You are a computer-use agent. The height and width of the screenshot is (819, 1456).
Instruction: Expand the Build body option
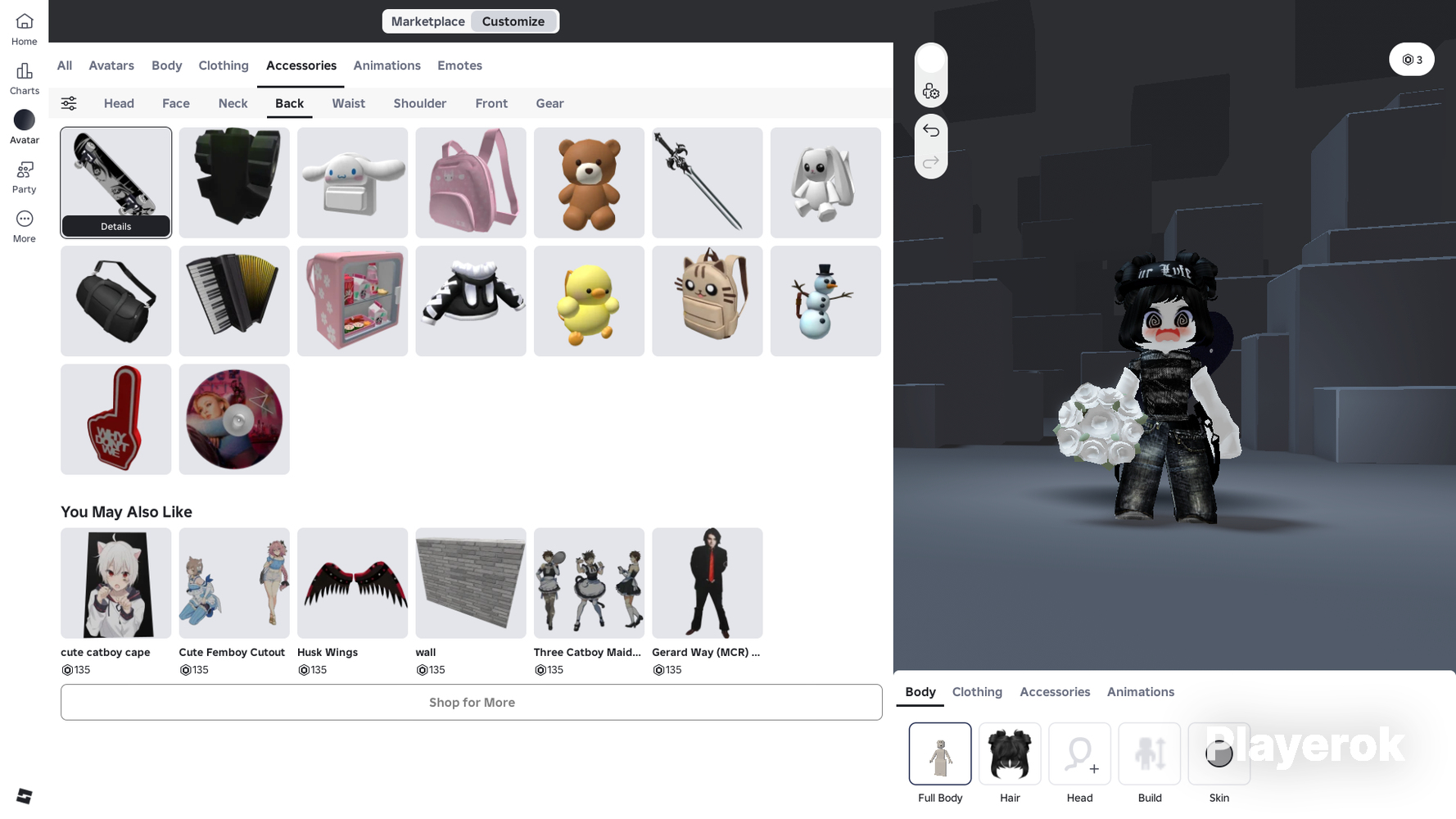pyautogui.click(x=1149, y=754)
